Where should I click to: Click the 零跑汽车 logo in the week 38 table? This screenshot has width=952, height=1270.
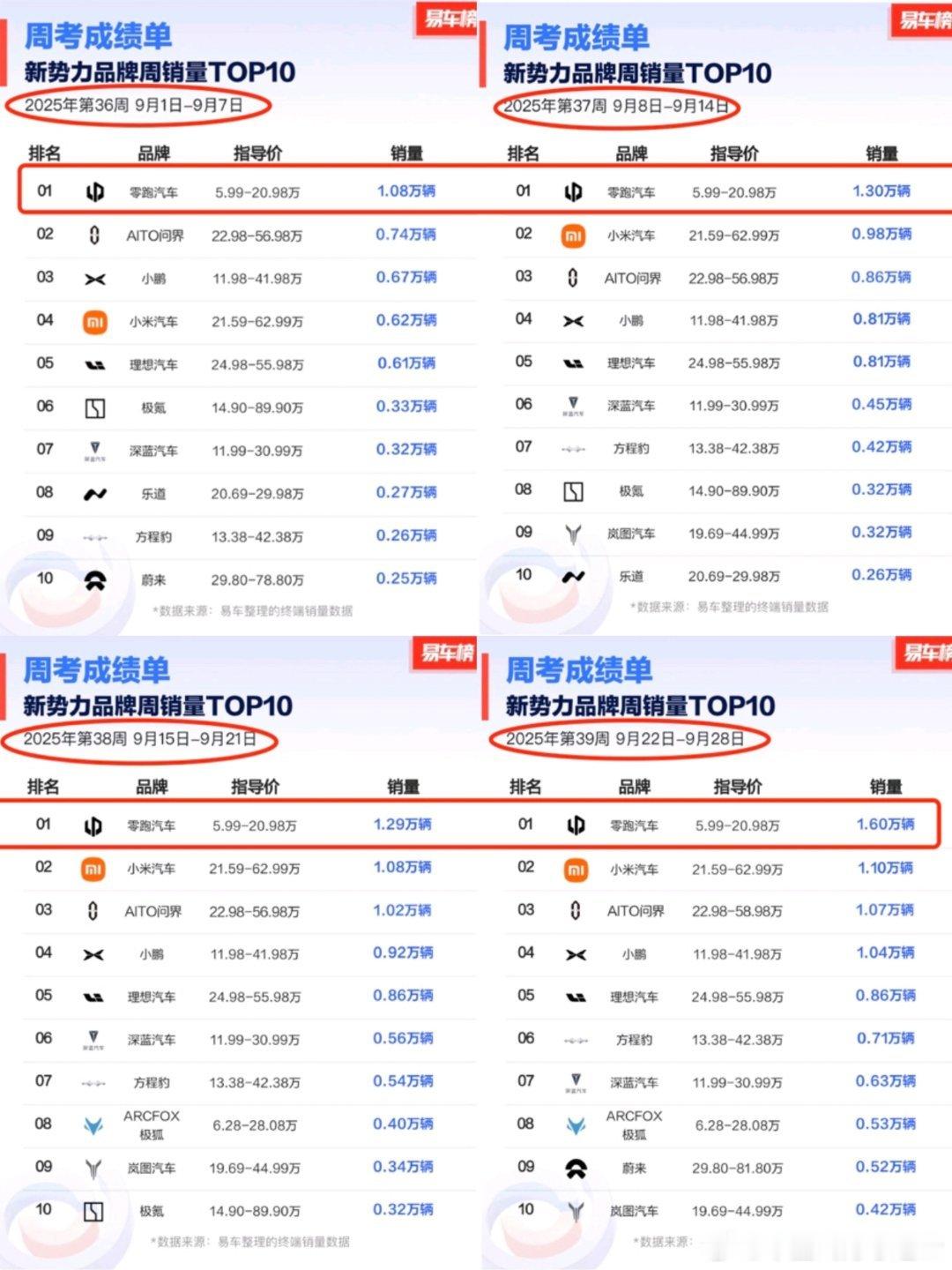pos(93,825)
